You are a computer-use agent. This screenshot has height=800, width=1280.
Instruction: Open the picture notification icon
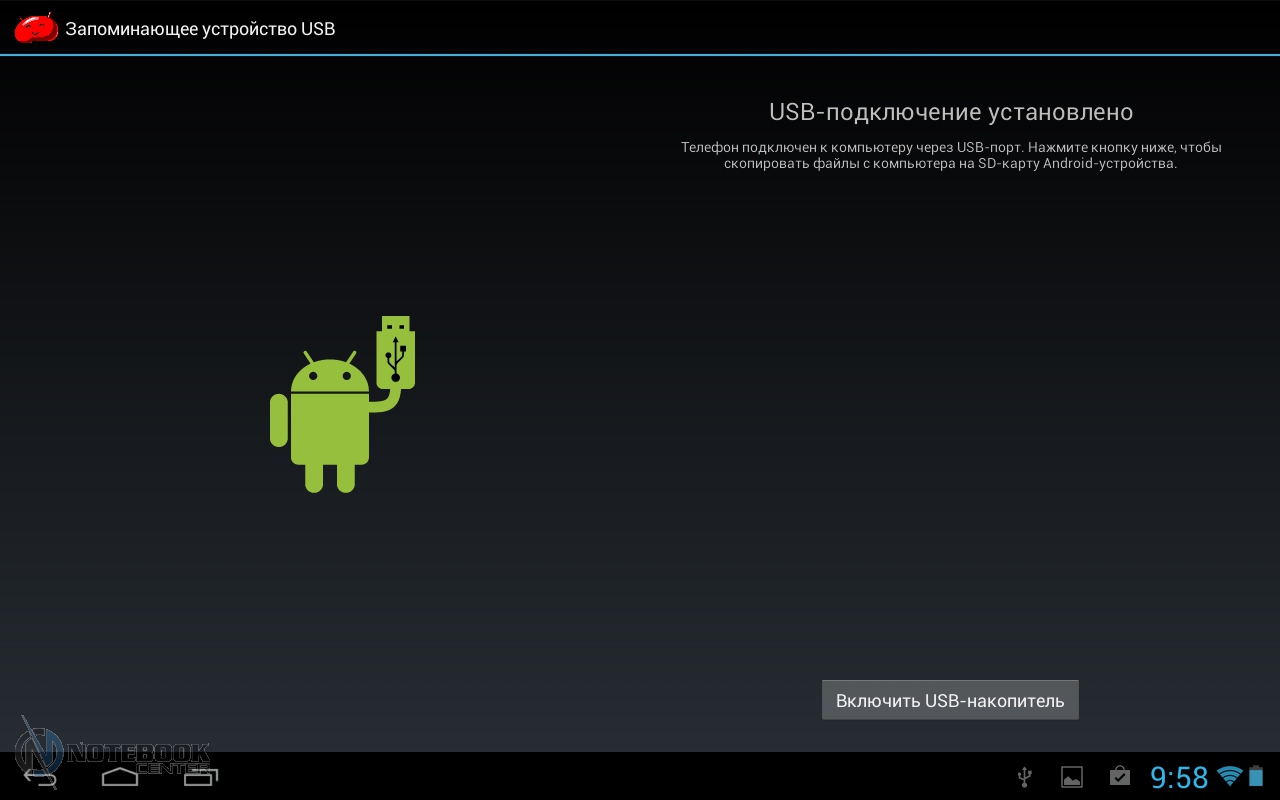pyautogui.click(x=1071, y=777)
